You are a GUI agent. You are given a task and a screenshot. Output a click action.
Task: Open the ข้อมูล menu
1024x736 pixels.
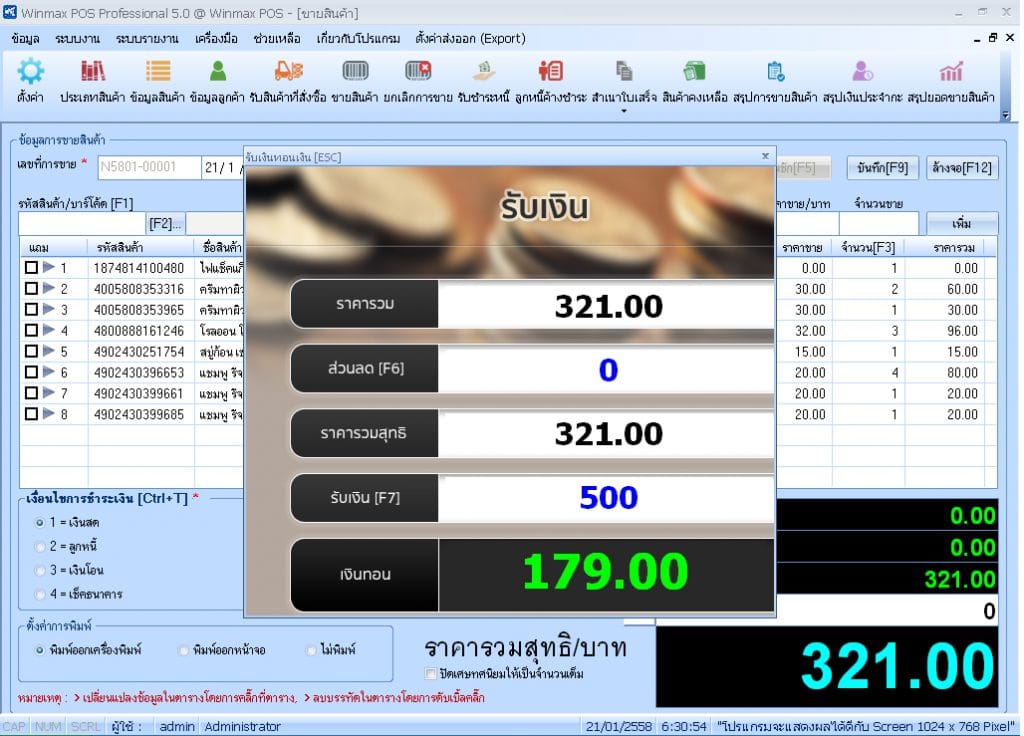[x=25, y=39]
